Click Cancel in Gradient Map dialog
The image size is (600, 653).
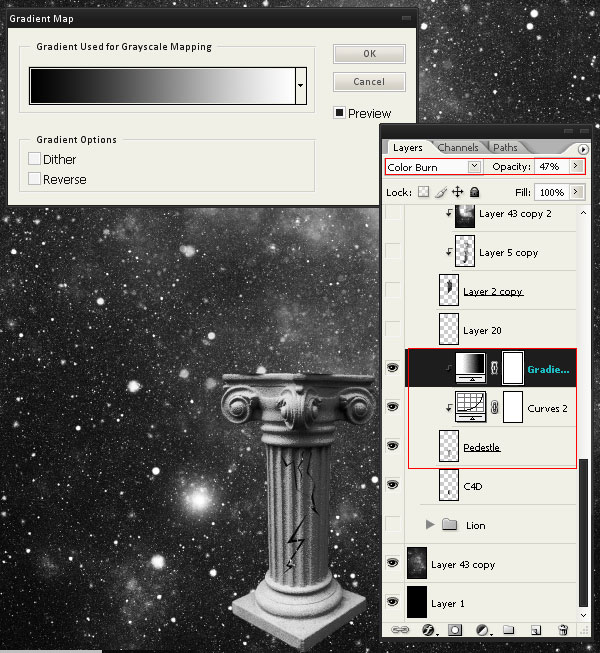tap(369, 82)
